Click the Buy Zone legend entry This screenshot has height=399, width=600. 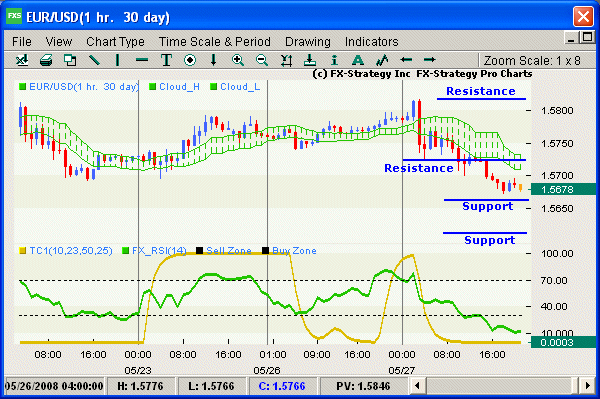pyautogui.click(x=289, y=251)
